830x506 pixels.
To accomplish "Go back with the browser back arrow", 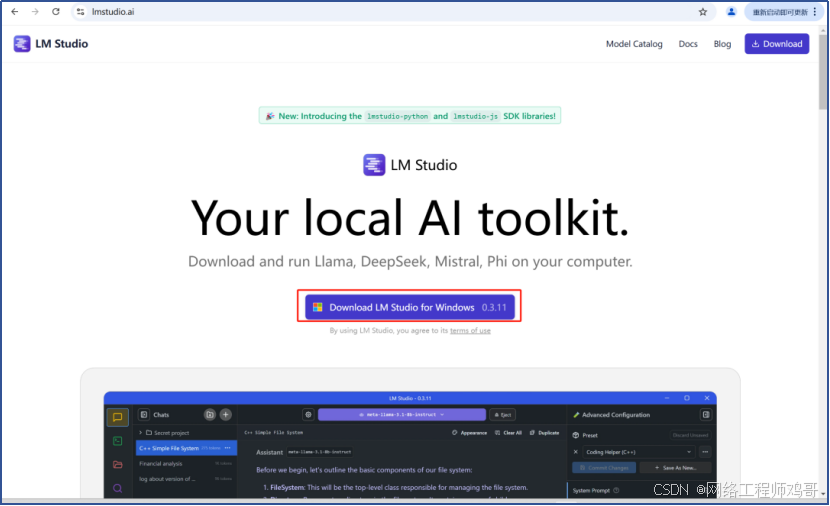I will click(15, 12).
